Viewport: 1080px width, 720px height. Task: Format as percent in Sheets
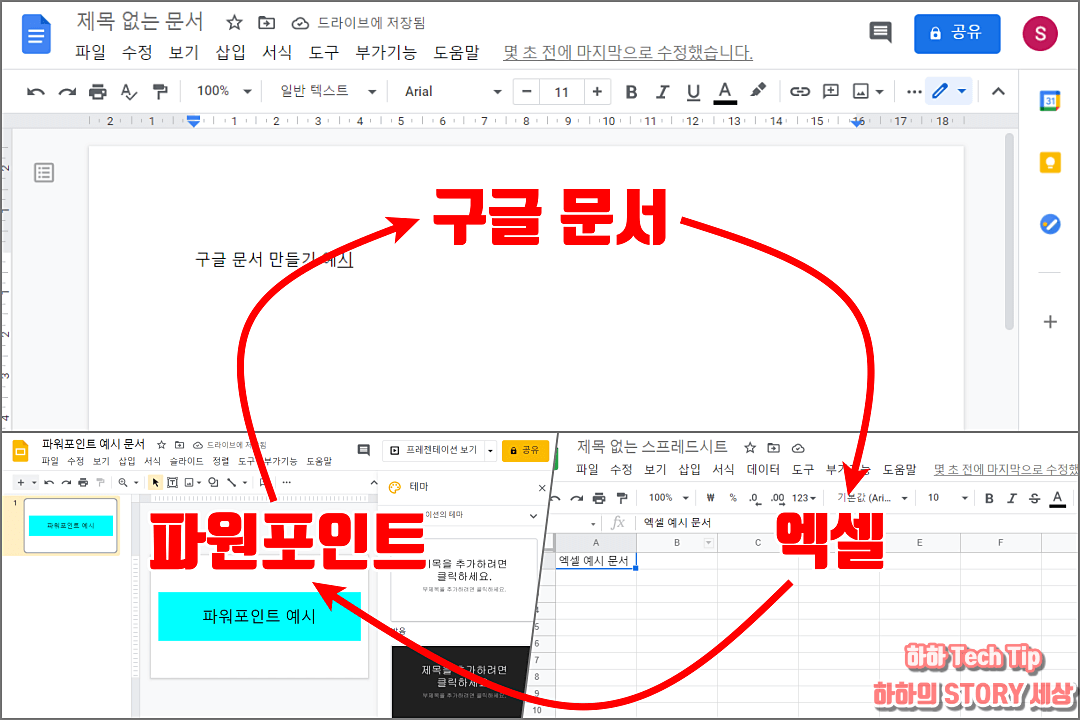tap(733, 497)
